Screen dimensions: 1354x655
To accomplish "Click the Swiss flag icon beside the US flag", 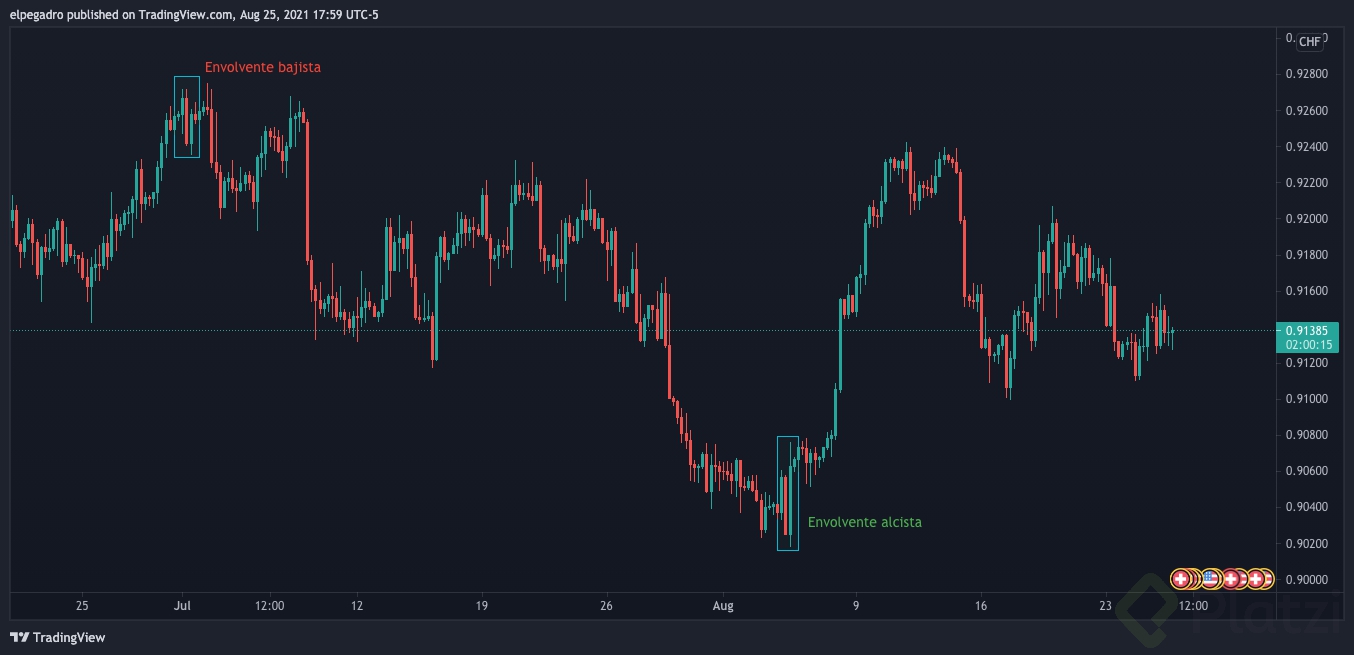I will coord(1231,578).
